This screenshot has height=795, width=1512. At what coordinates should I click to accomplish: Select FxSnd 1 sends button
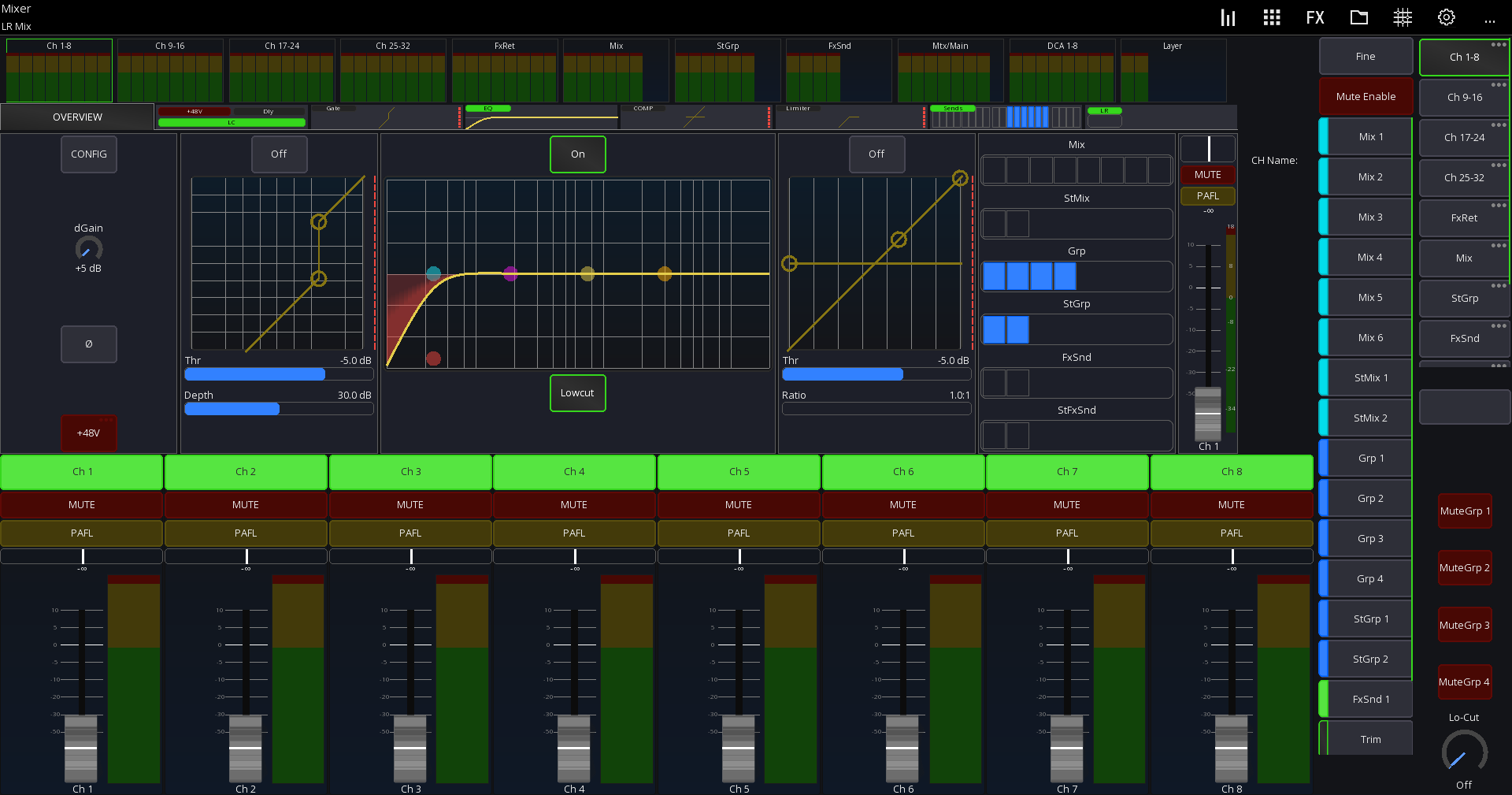(x=1366, y=700)
